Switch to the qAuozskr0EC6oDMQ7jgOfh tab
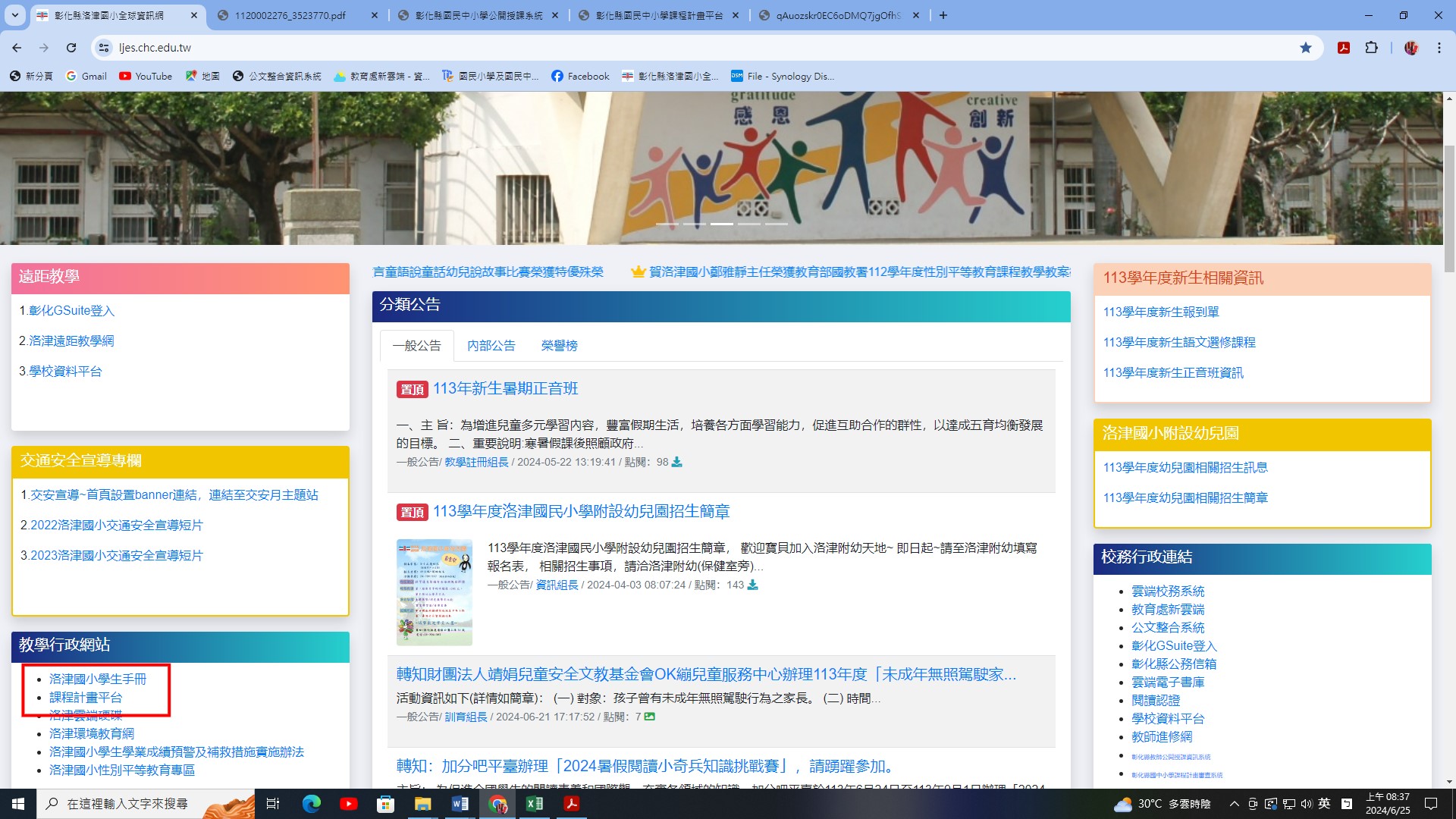Viewport: 1456px width, 819px height. click(x=838, y=15)
